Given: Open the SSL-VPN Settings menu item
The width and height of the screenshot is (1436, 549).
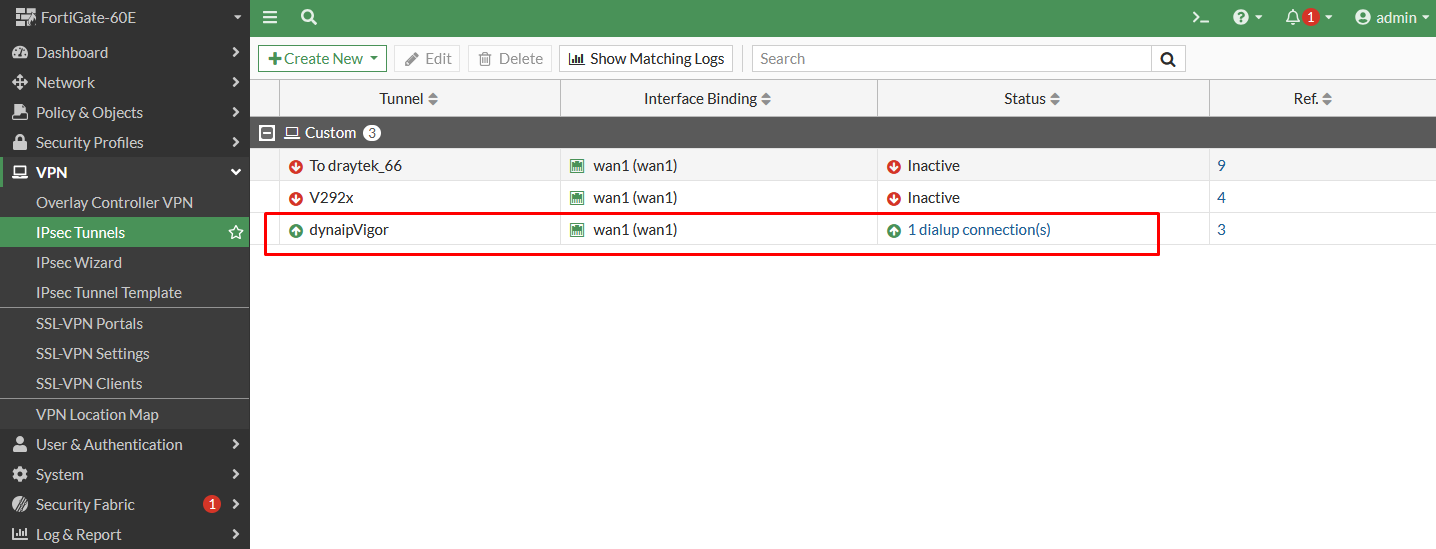Looking at the screenshot, I should (x=92, y=354).
